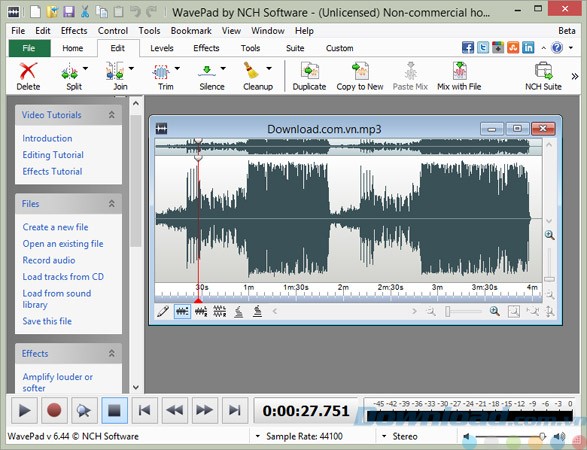Click the zoom-out magnifier beside horizontal zoom slider
Image resolution: width=587 pixels, height=450 pixels.
(431, 311)
